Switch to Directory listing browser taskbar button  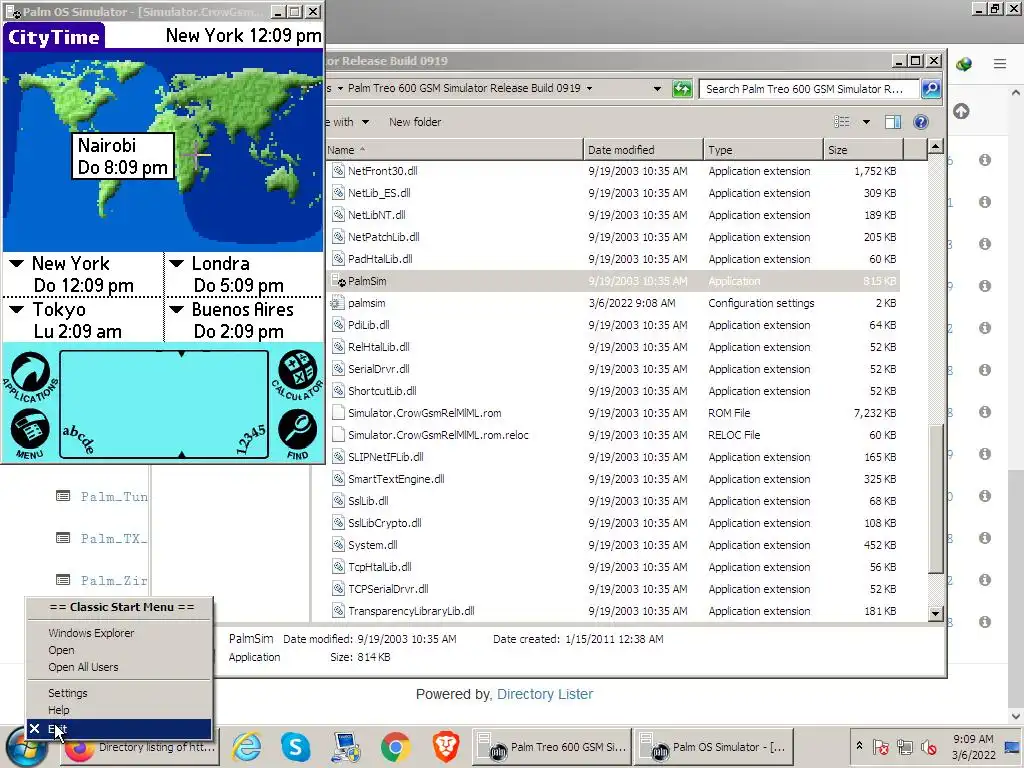click(x=140, y=747)
